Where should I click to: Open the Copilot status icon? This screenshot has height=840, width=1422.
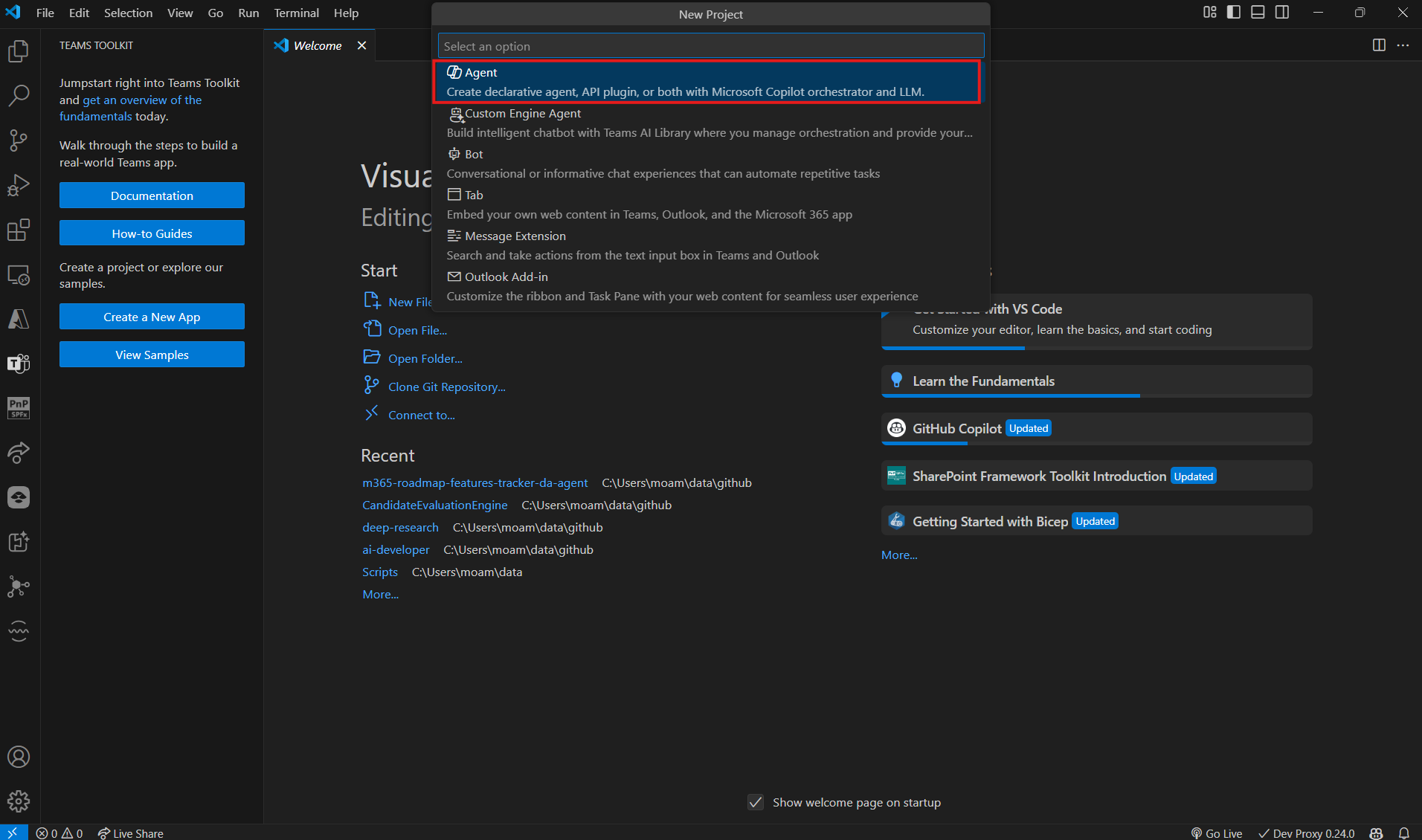pos(1377,833)
